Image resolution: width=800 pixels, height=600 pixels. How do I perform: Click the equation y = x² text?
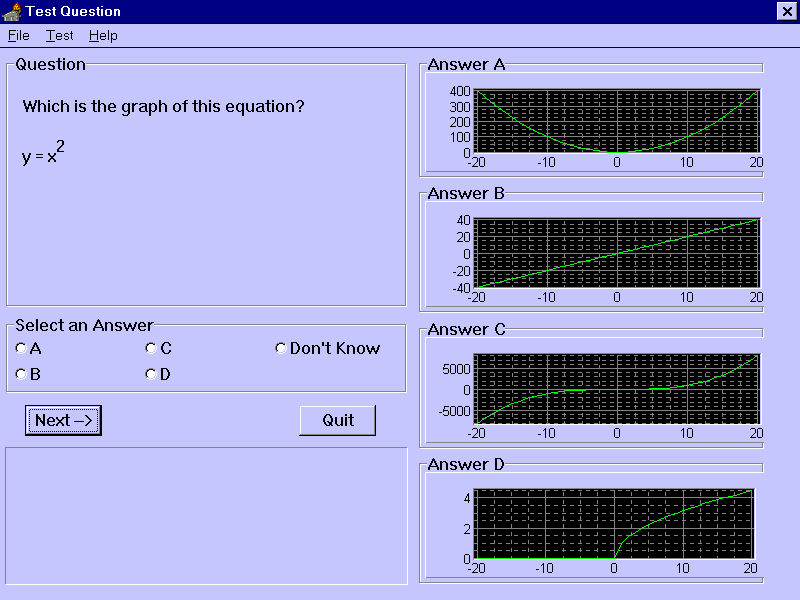tap(43, 154)
